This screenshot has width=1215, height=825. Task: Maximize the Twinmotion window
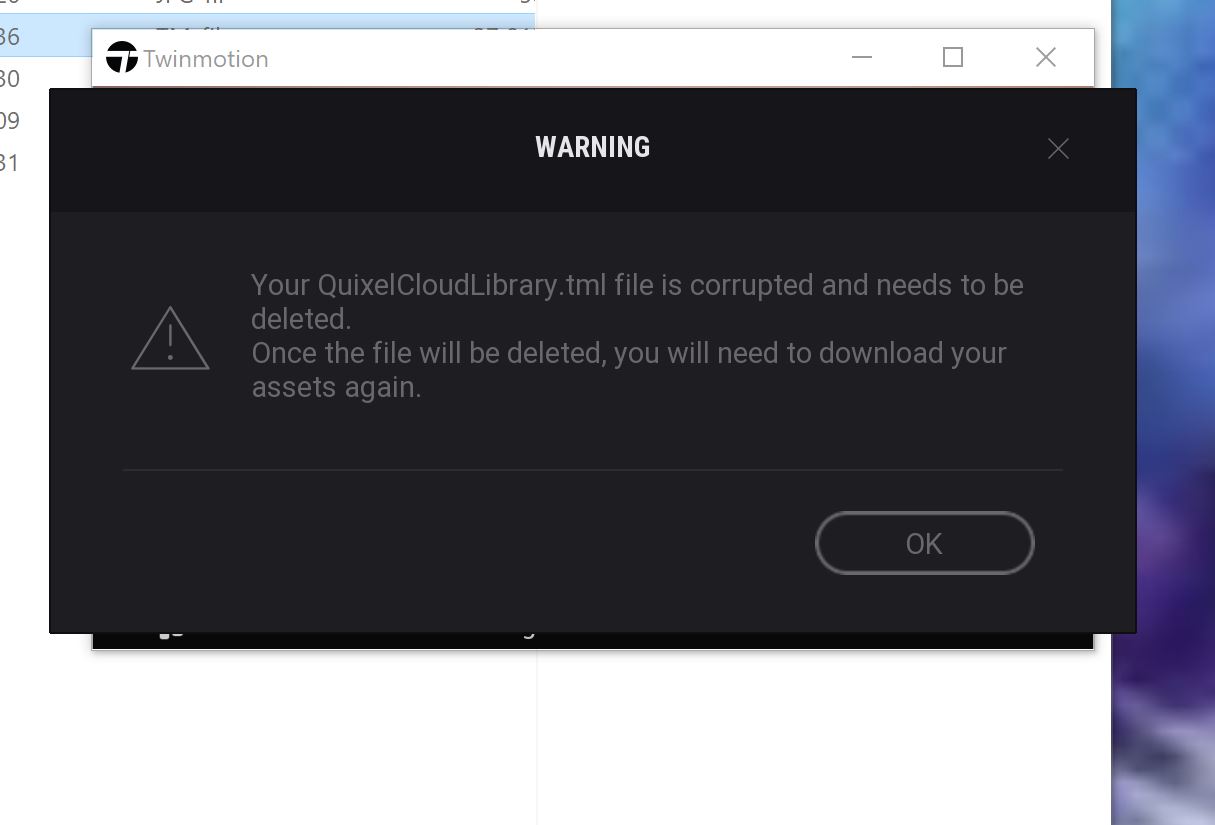[953, 58]
